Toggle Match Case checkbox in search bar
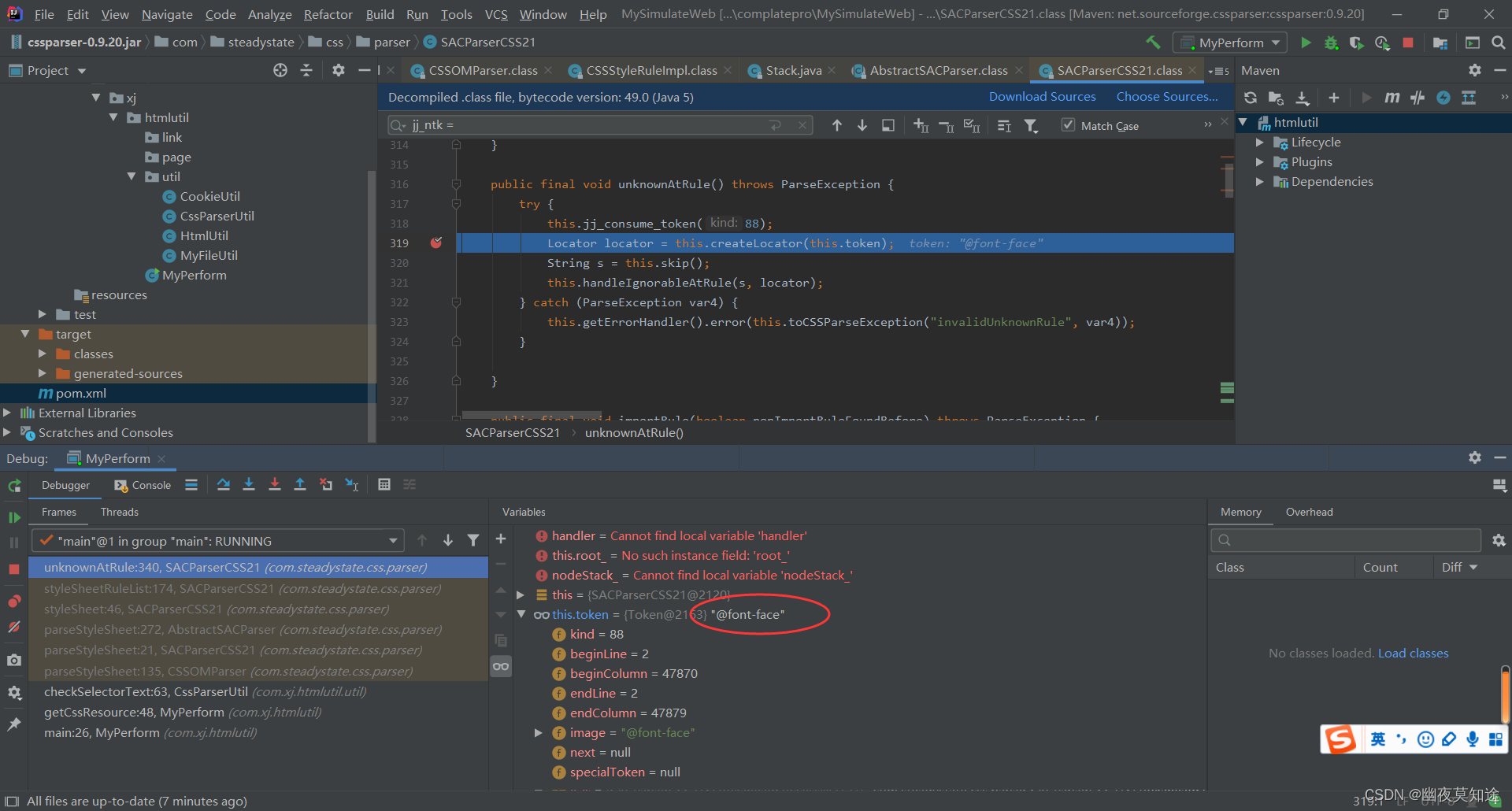The height and width of the screenshot is (811, 1512). click(x=1068, y=125)
